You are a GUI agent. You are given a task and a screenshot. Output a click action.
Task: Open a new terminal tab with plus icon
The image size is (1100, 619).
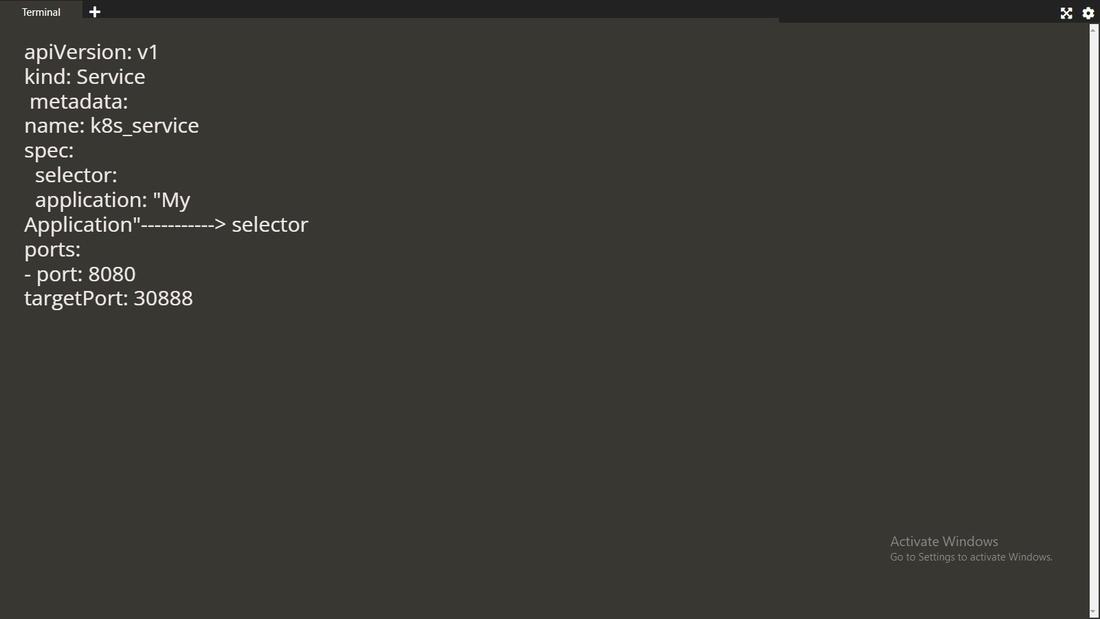coord(94,12)
